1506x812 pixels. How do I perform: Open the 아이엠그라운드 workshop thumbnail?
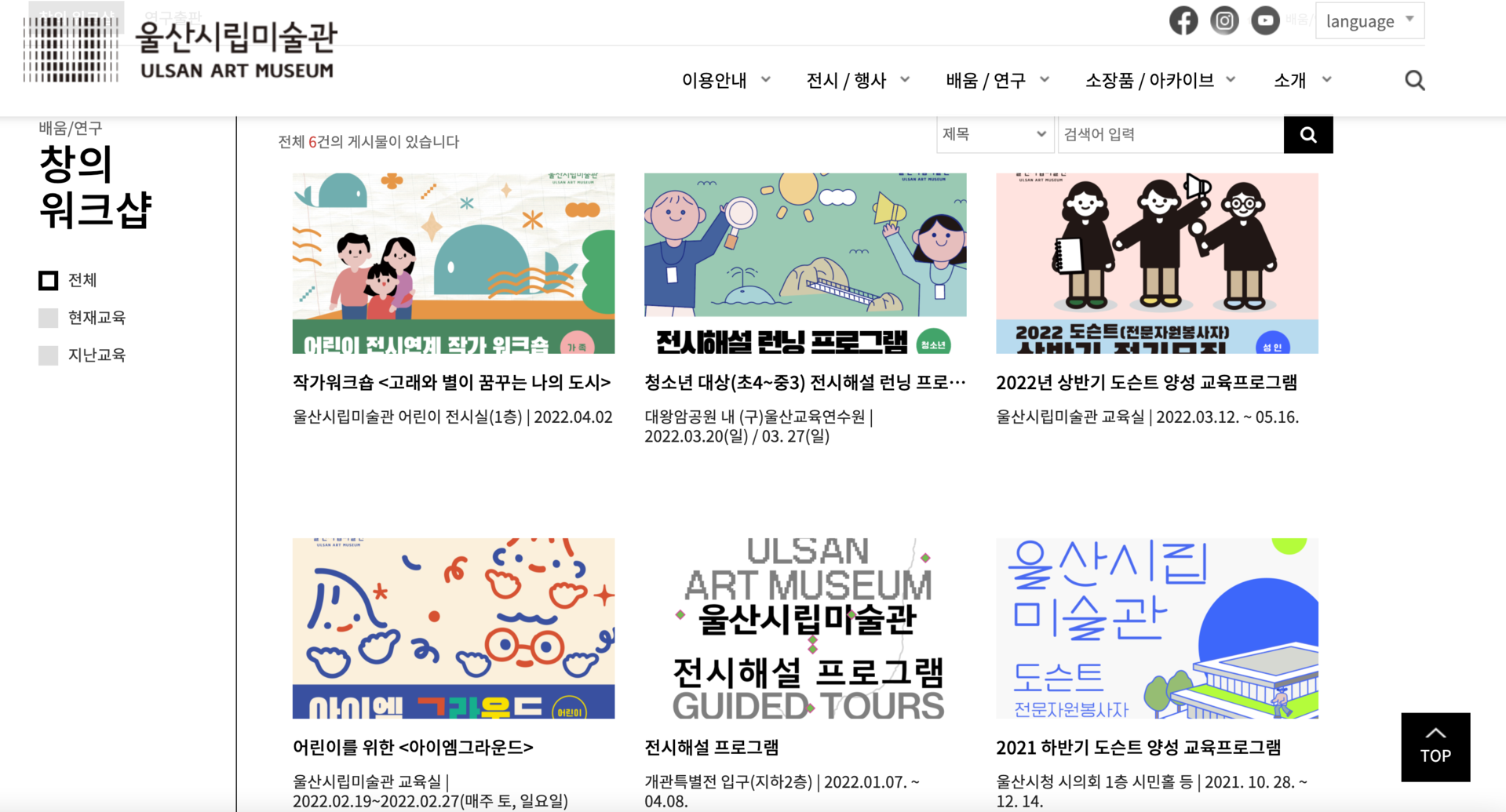point(454,628)
